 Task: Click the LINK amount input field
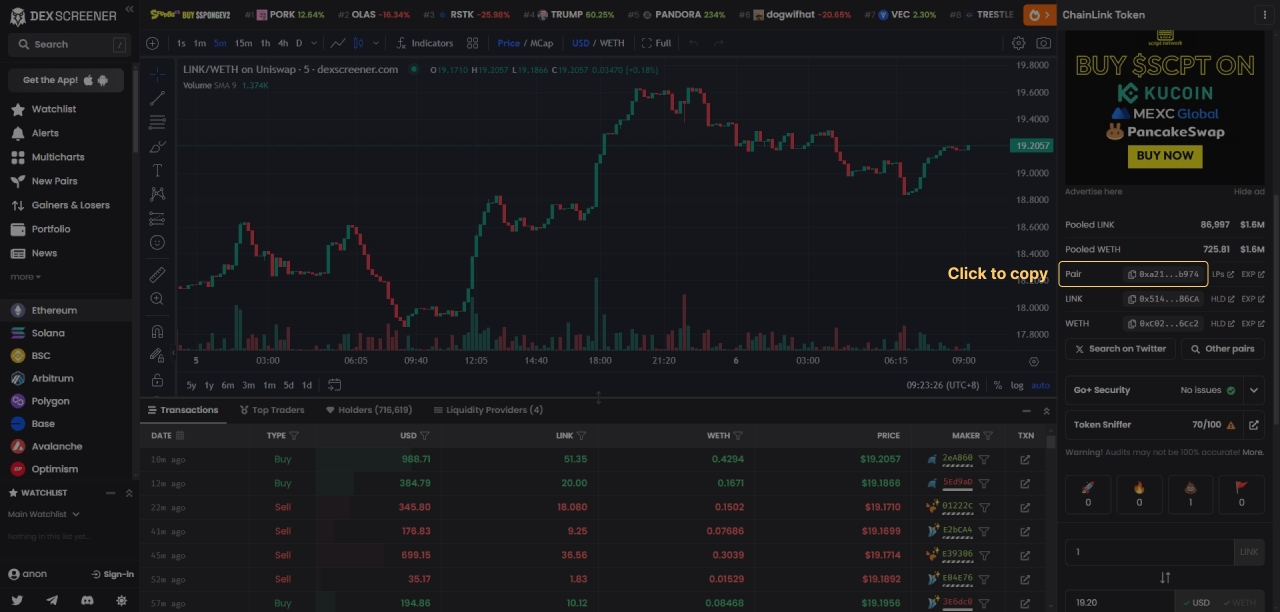[x=1150, y=552]
